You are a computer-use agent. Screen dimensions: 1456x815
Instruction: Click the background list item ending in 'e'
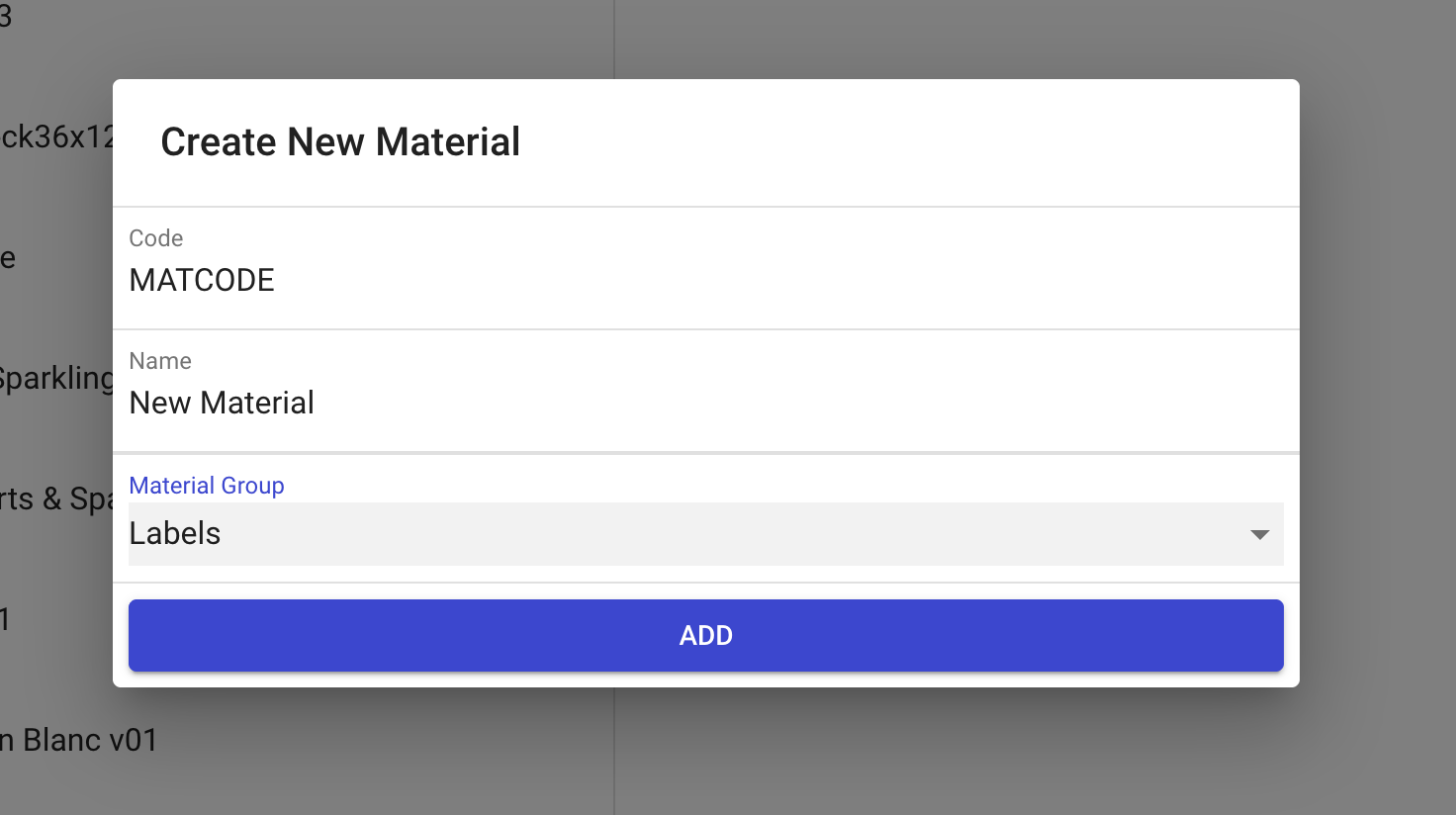[x=8, y=259]
